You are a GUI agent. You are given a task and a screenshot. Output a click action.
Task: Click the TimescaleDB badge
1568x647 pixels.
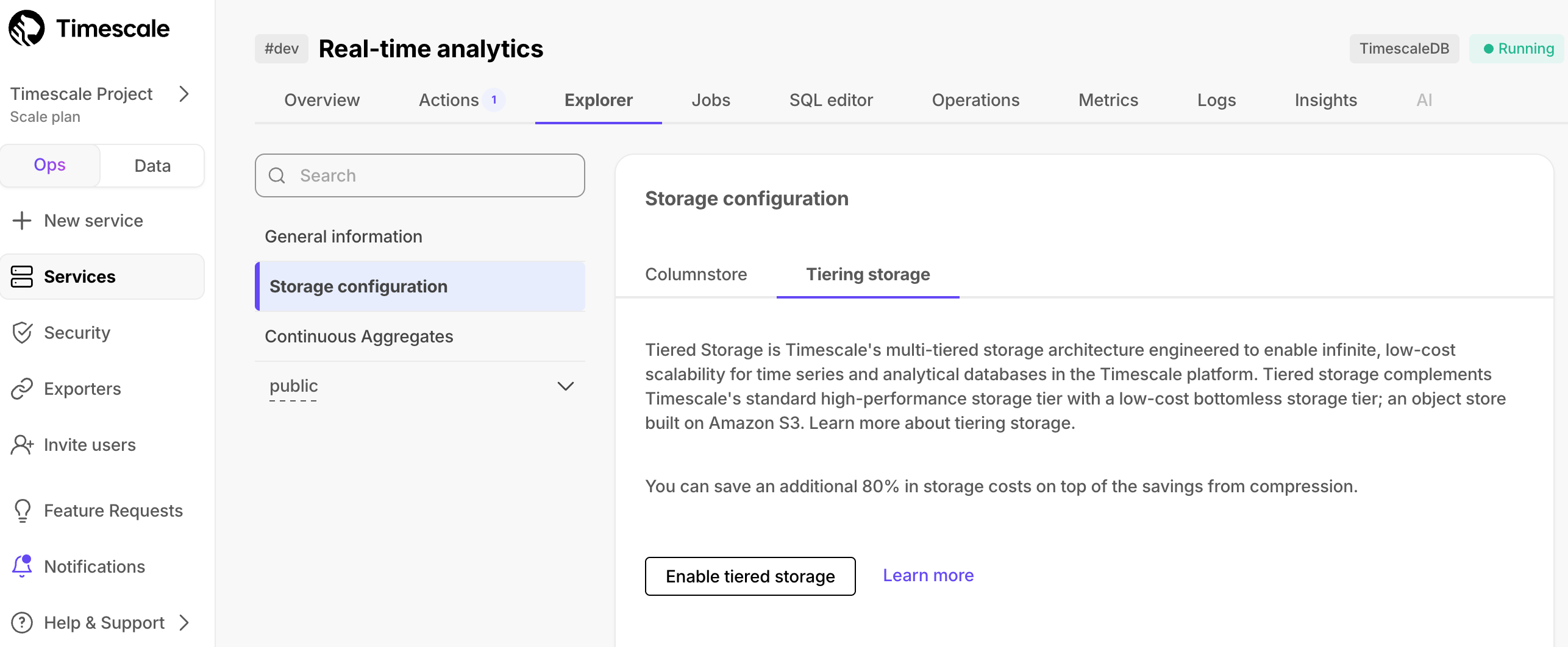point(1404,49)
